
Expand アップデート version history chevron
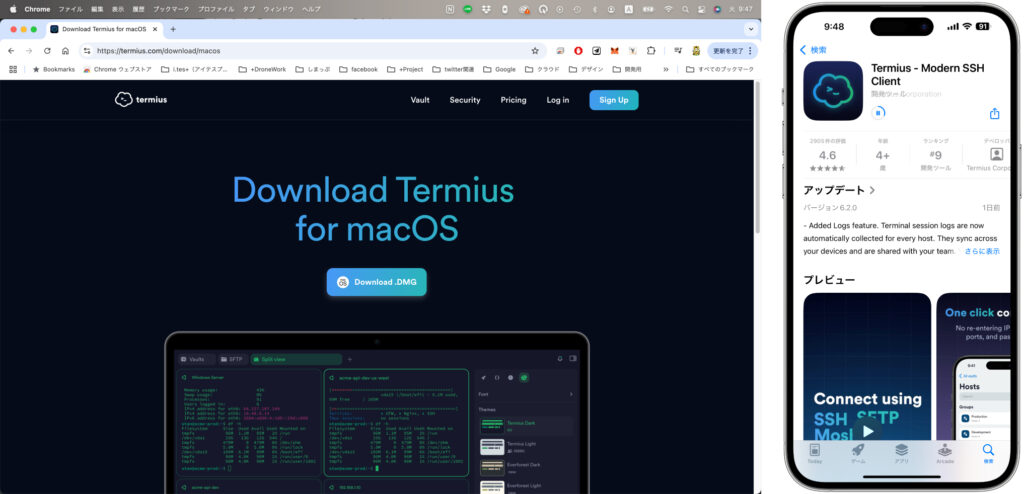872,190
